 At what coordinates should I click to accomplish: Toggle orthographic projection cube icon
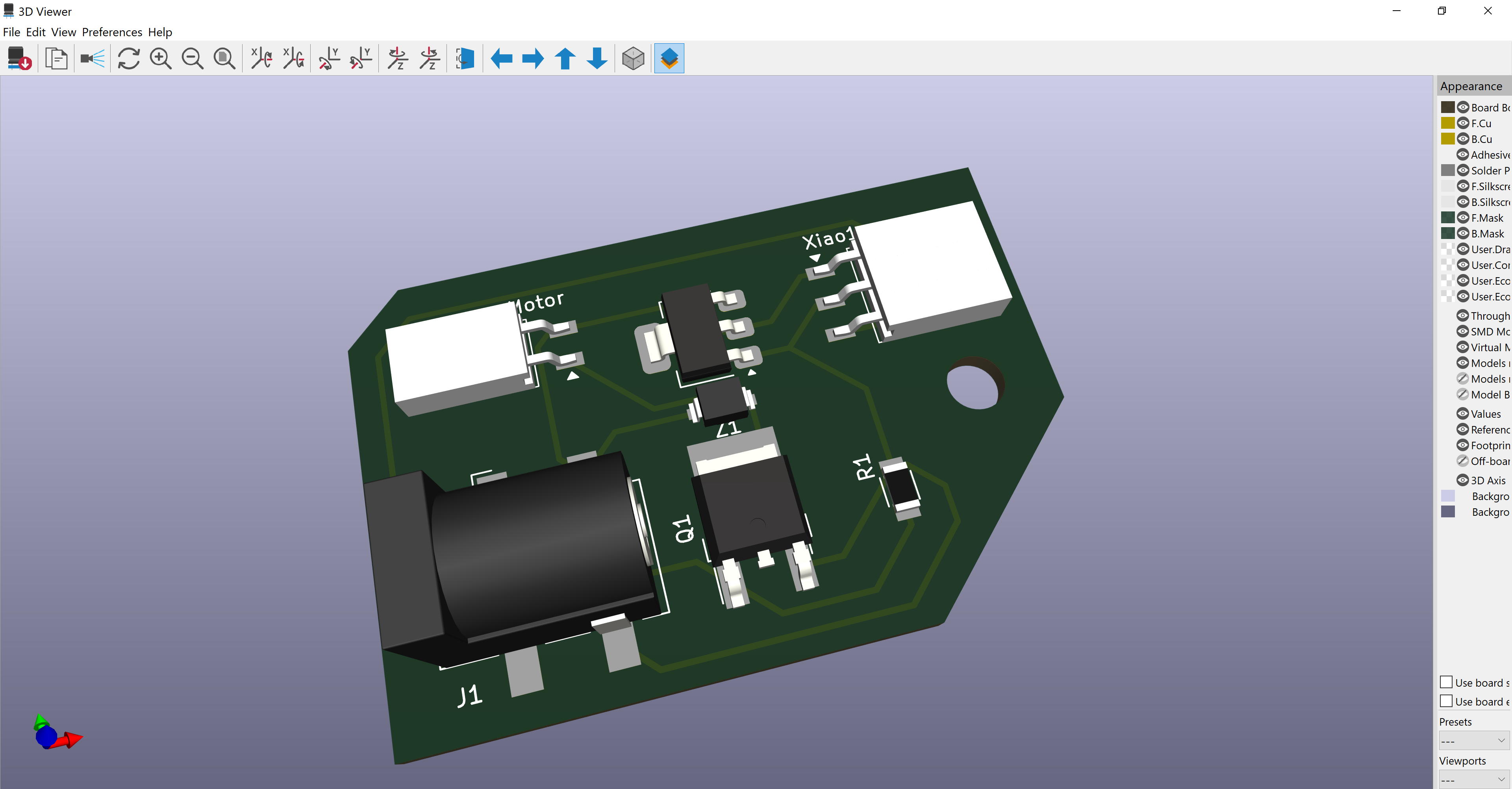point(633,58)
